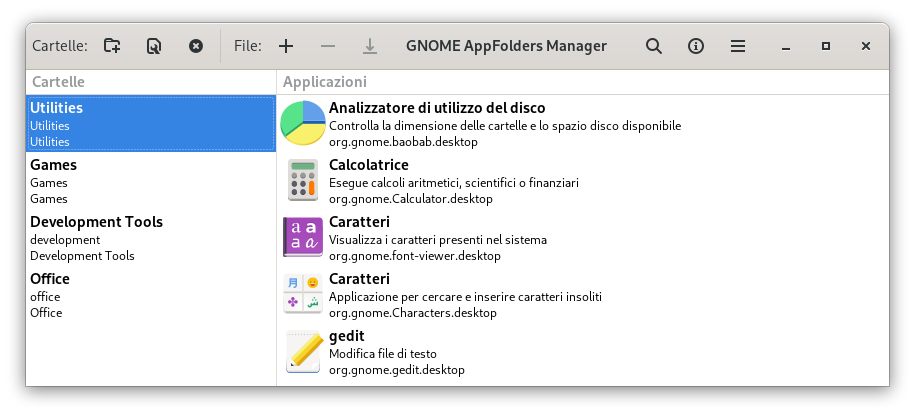Click the lowercase 'development' folder id

click(x=65, y=240)
